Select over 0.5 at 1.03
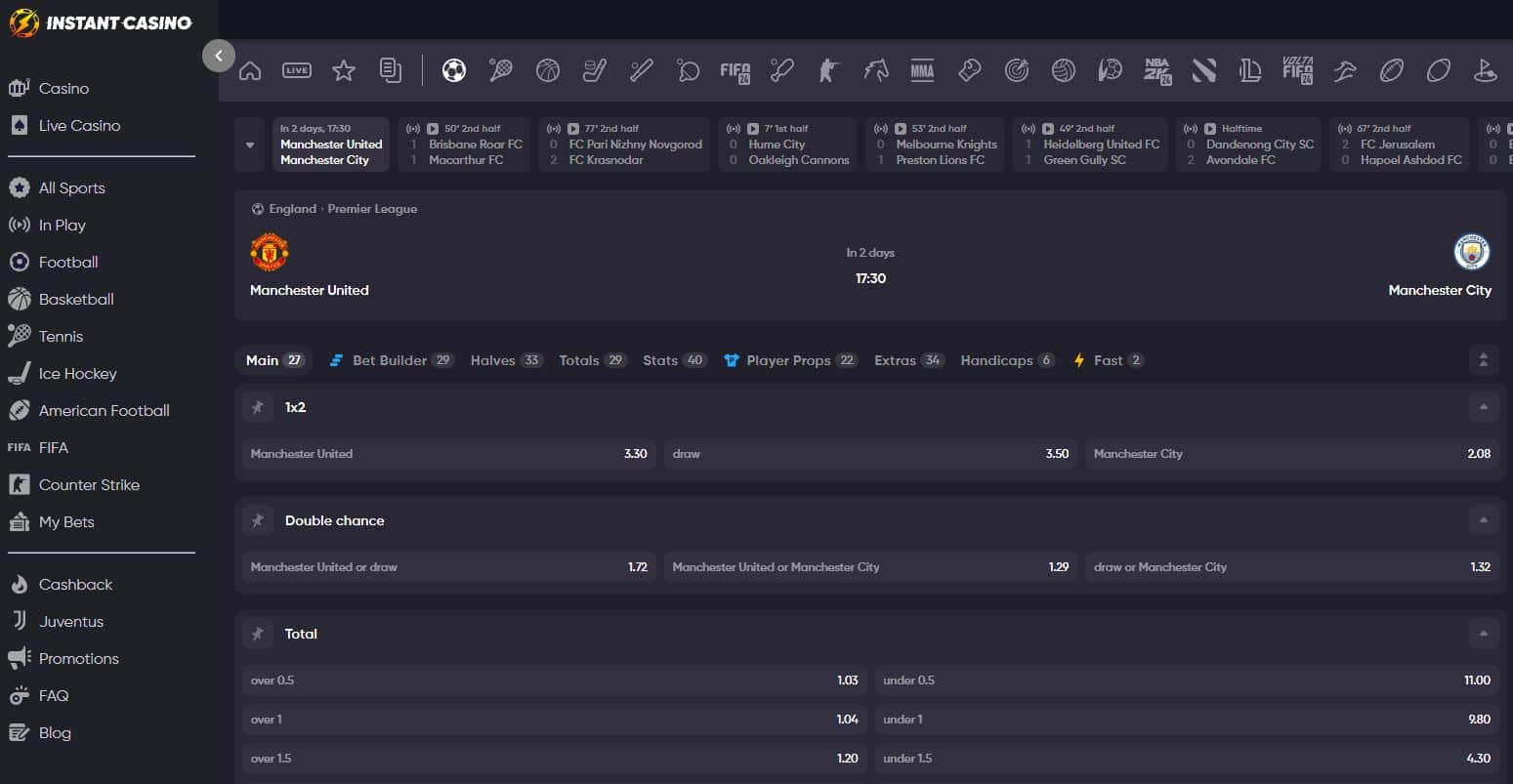Image resolution: width=1513 pixels, height=784 pixels. (x=555, y=681)
